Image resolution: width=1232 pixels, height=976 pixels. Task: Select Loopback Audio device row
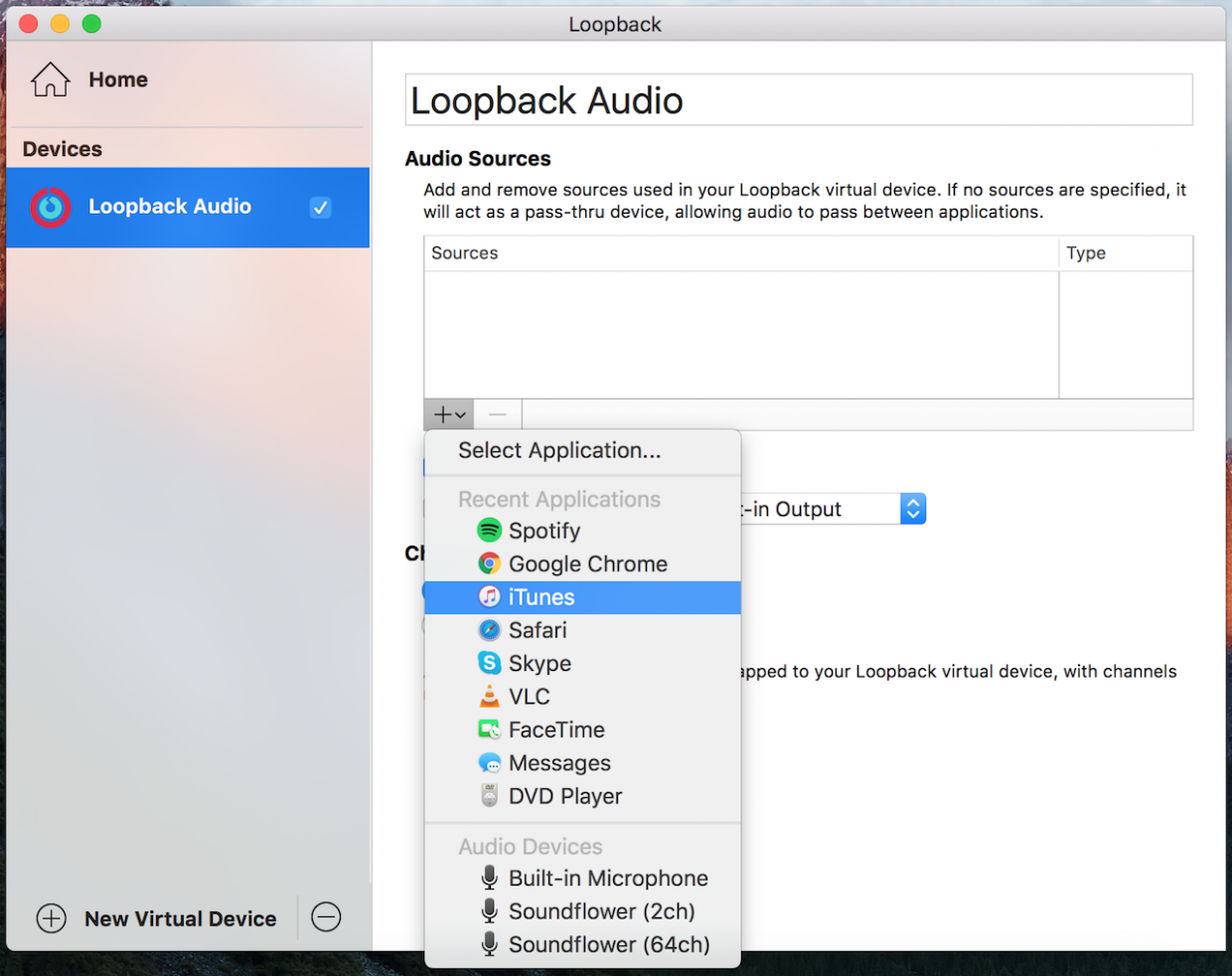(x=188, y=208)
